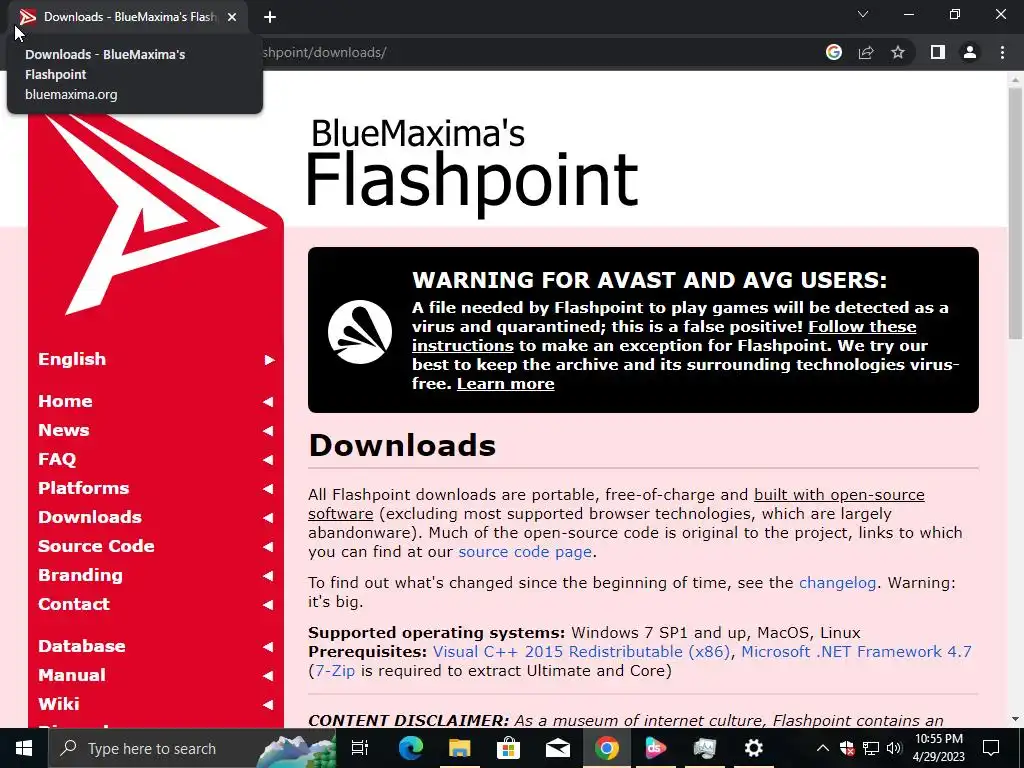Screen dimensions: 1024x768
Task: Click the network tray icon
Action: 871,748
